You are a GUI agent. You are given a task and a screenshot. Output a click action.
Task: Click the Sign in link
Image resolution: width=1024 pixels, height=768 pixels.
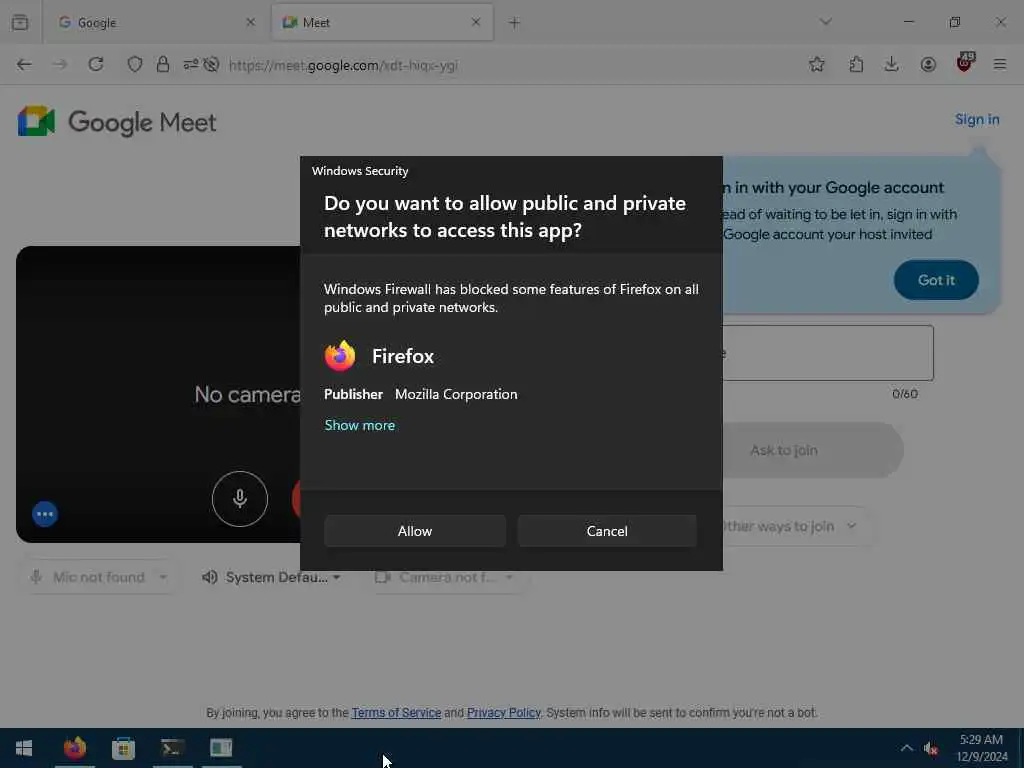pos(977,120)
